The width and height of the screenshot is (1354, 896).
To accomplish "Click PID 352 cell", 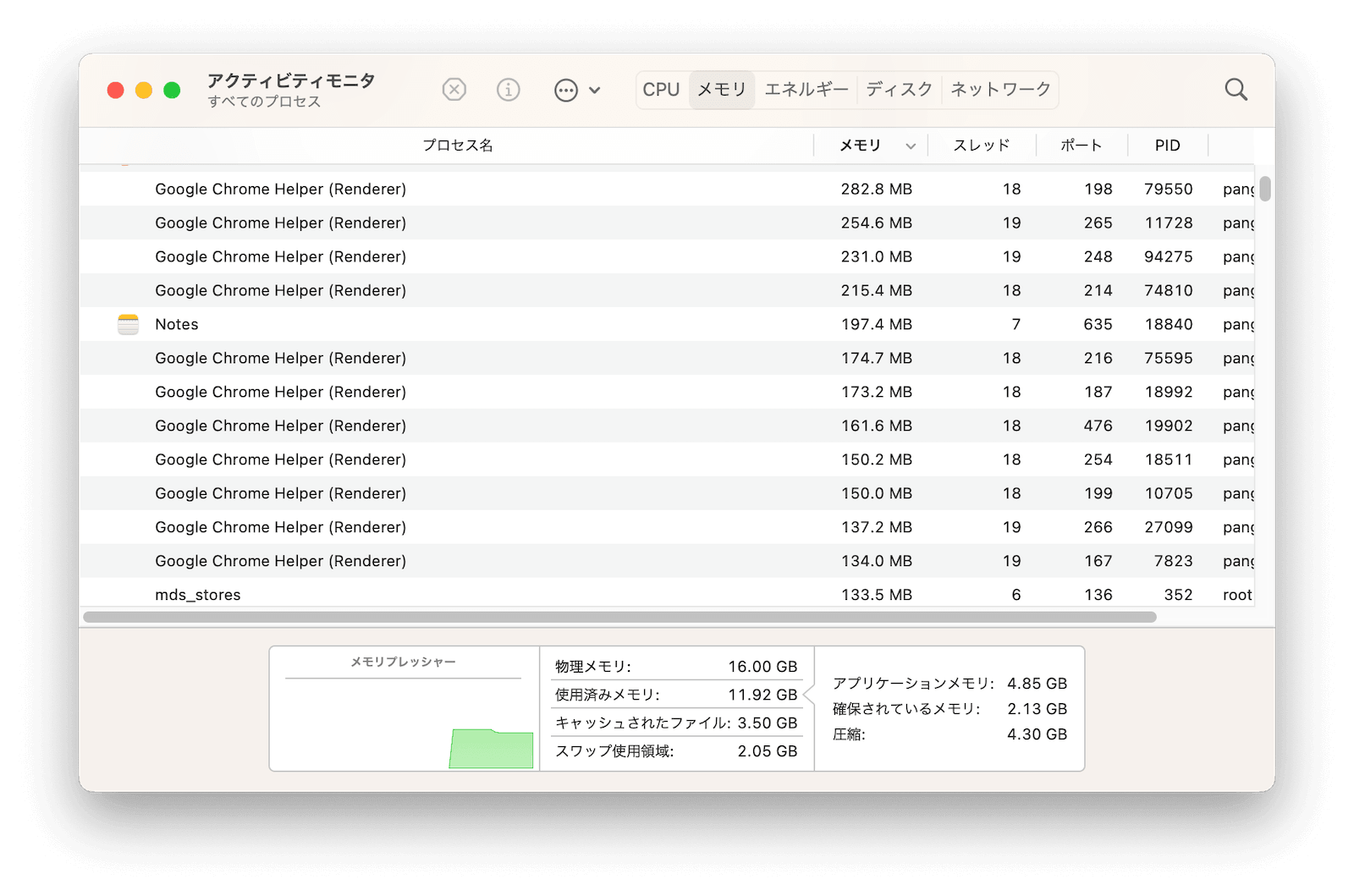I will (x=1178, y=595).
